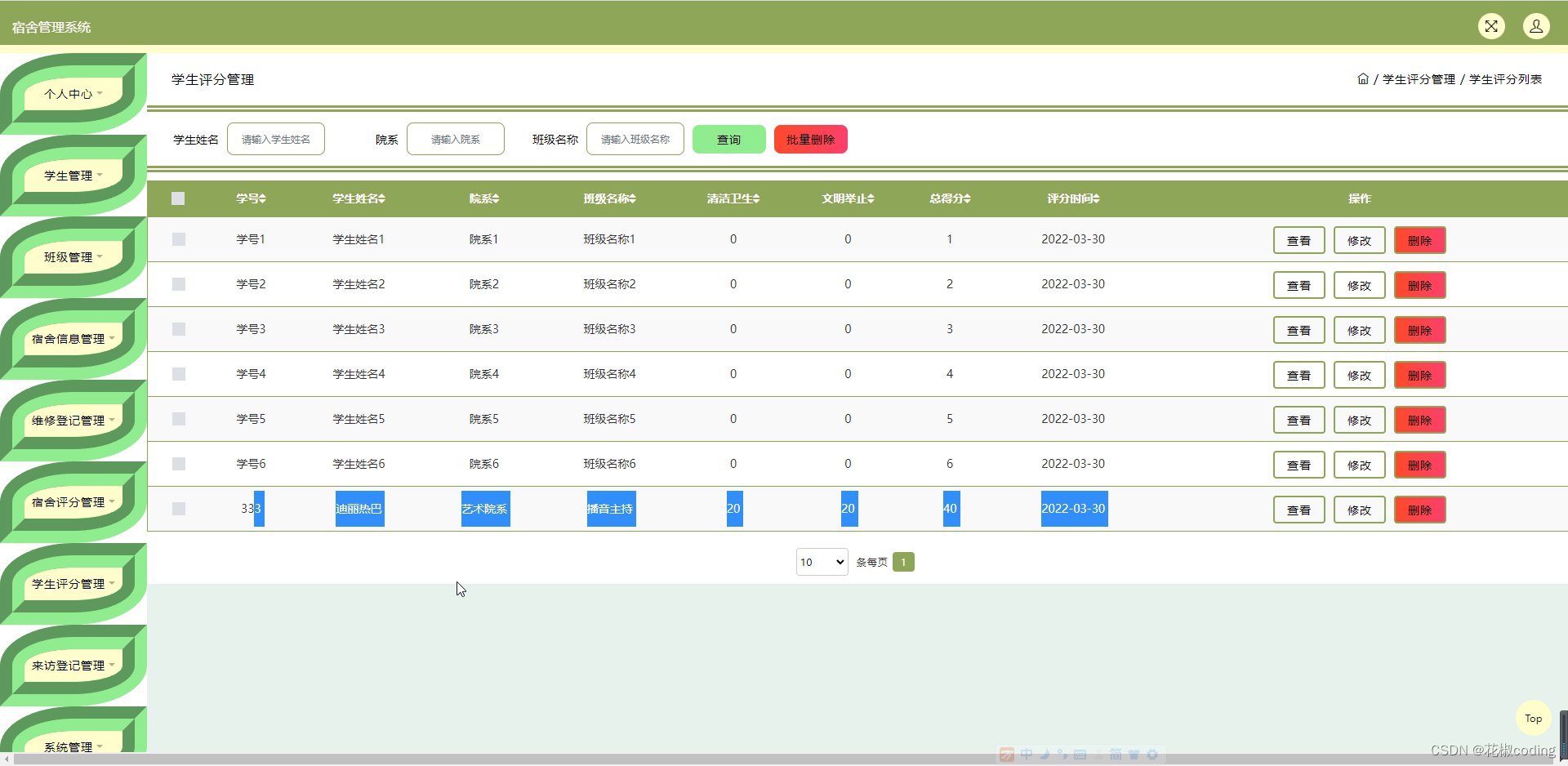Open the page size dropdown showing 10
1568x766 pixels.
822,562
